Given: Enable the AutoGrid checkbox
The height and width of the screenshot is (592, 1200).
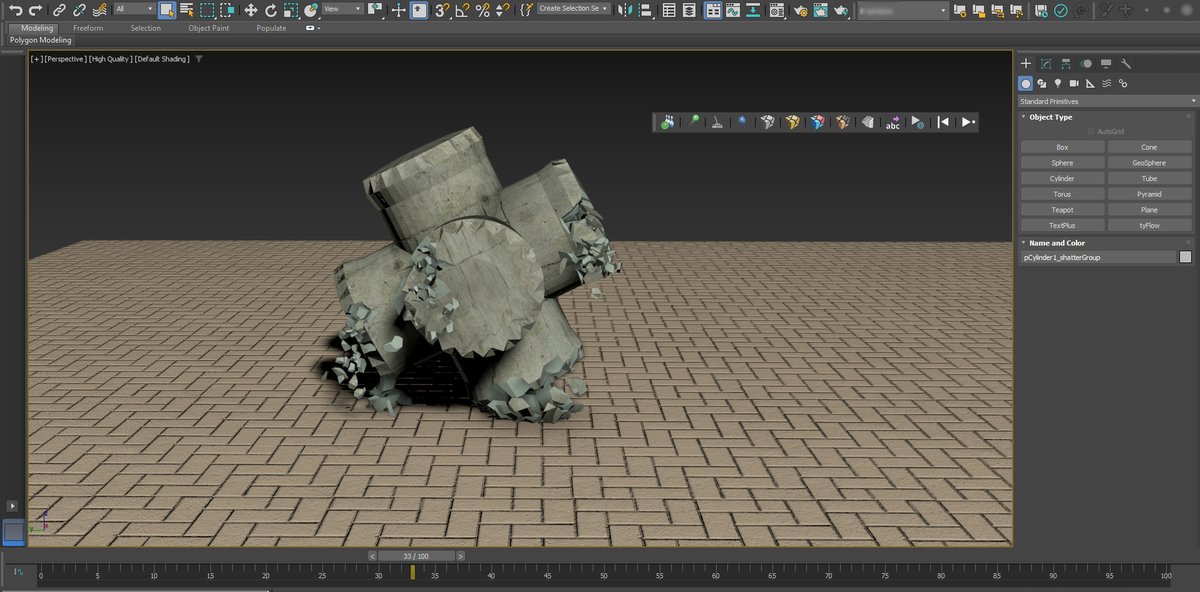Looking at the screenshot, I should click(x=1092, y=131).
